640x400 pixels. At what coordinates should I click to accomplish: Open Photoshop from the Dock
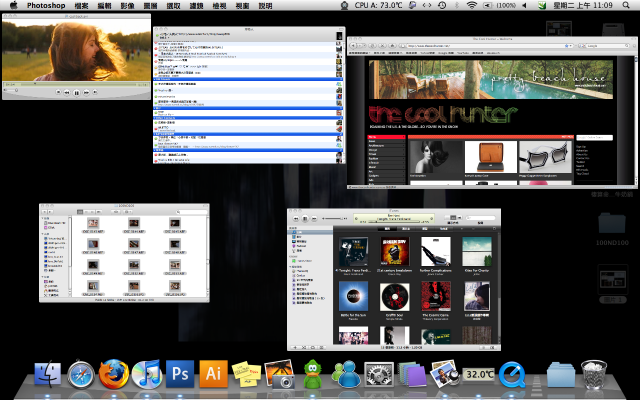[x=179, y=374]
